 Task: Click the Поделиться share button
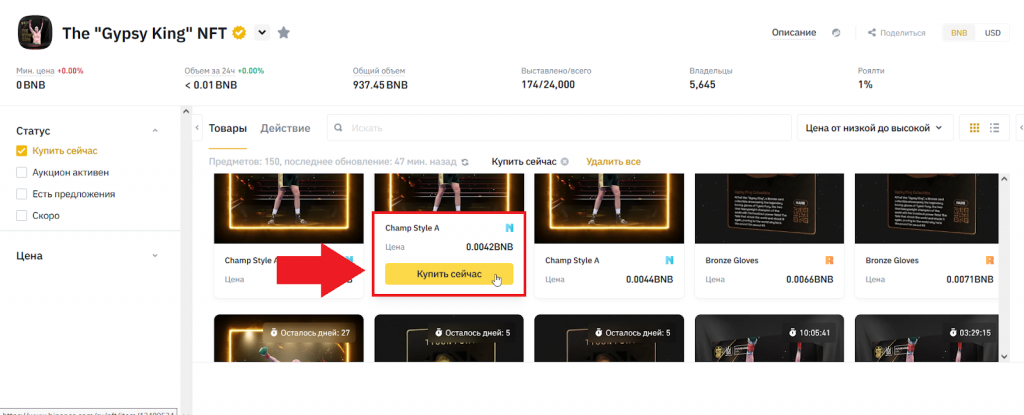point(897,33)
